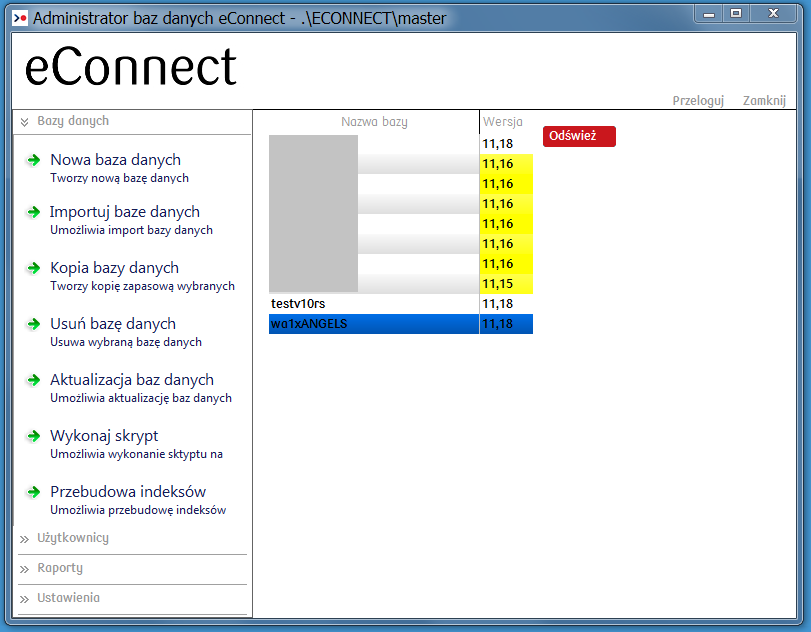Click 'Umożliwia aktualizację baz danych' description
This screenshot has width=811, height=632.
(x=141, y=398)
